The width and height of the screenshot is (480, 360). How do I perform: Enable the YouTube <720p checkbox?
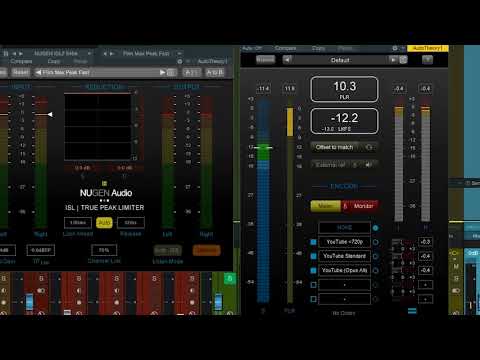[313, 242]
